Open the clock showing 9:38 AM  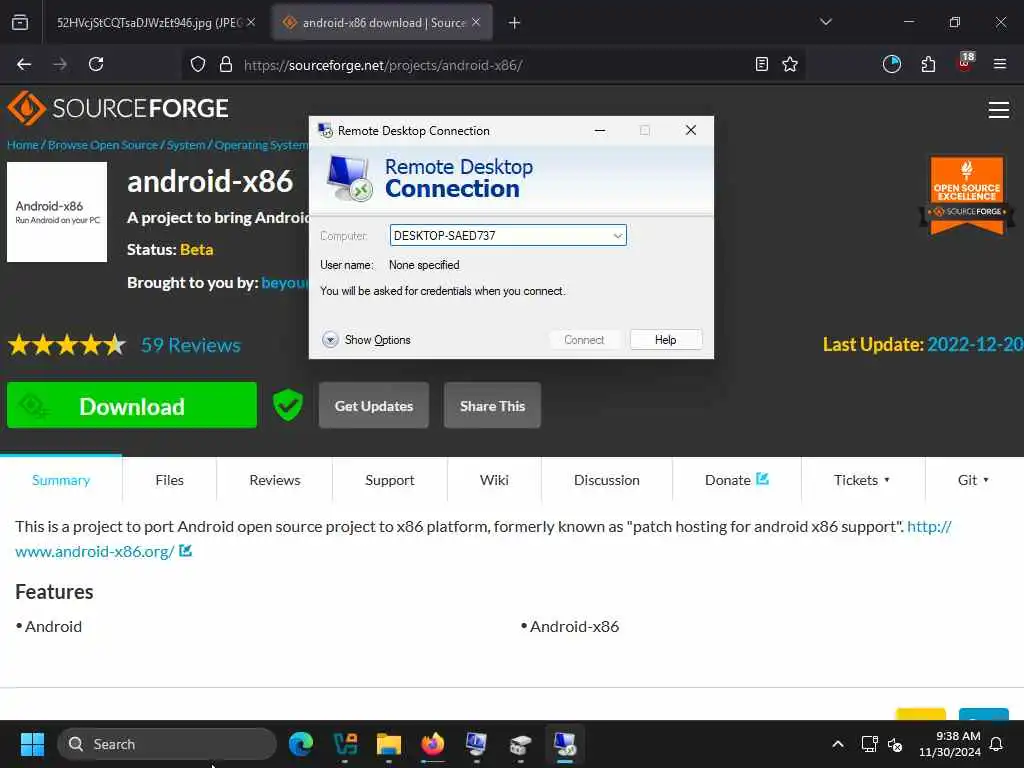coord(950,744)
